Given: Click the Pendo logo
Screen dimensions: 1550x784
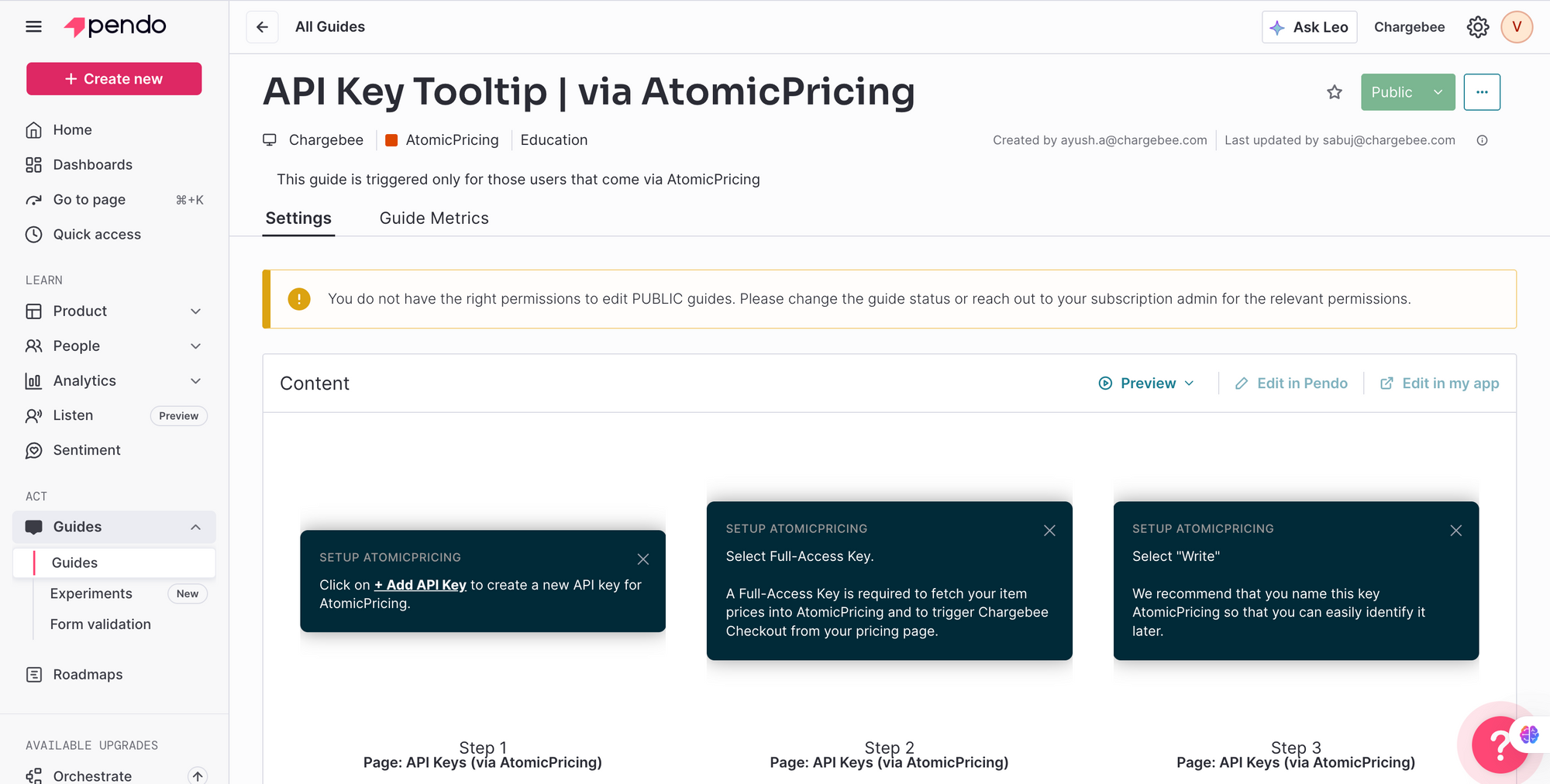Looking at the screenshot, I should click(x=115, y=26).
